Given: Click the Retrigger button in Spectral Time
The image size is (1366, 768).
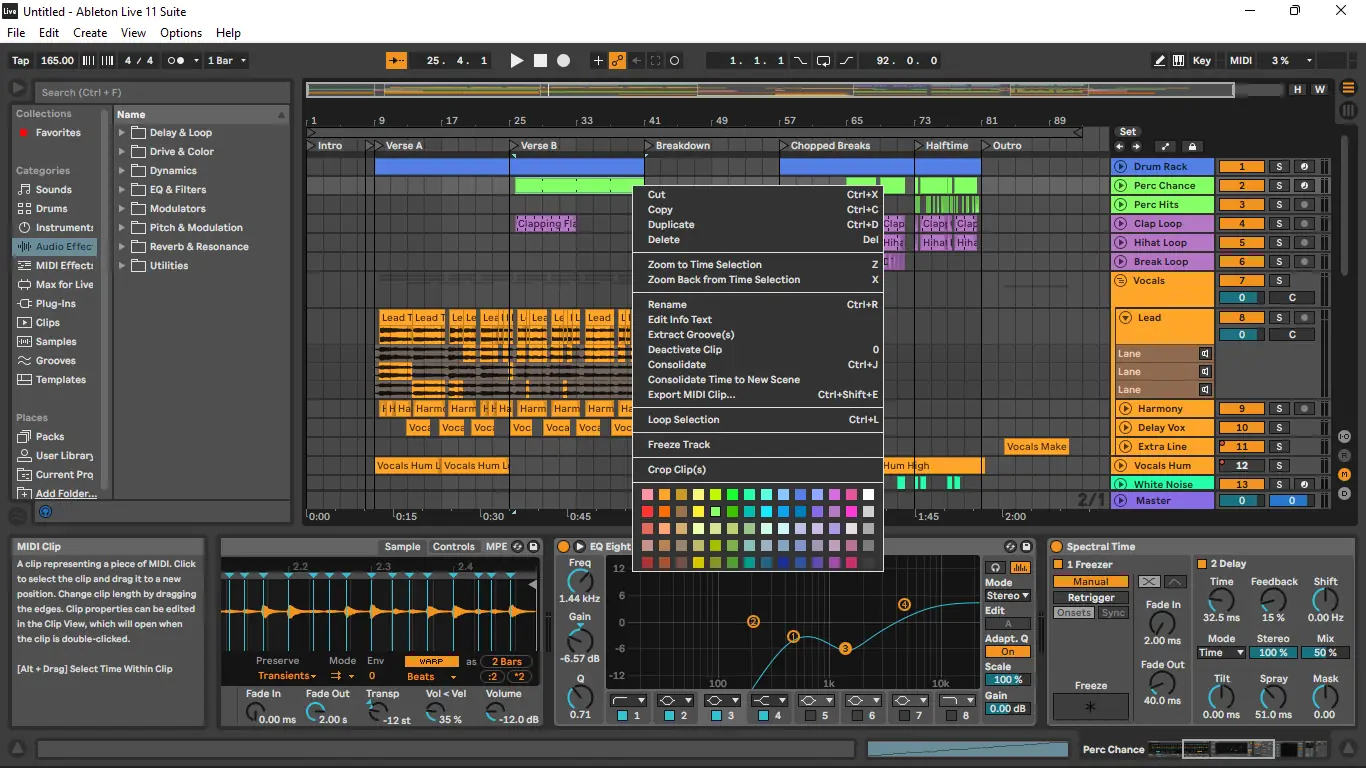Looking at the screenshot, I should tap(1090, 598).
